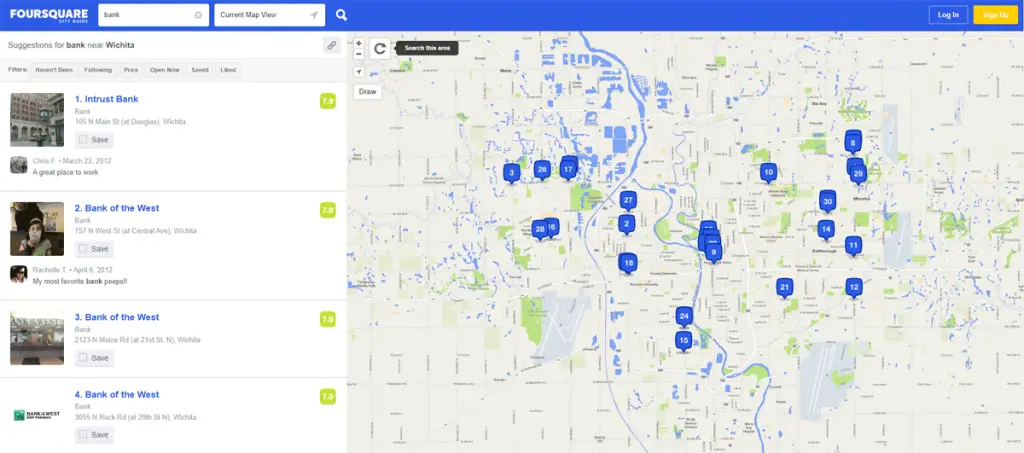Save Bank of the West on Rock Rd
1024x453 pixels.
pyautogui.click(x=94, y=435)
